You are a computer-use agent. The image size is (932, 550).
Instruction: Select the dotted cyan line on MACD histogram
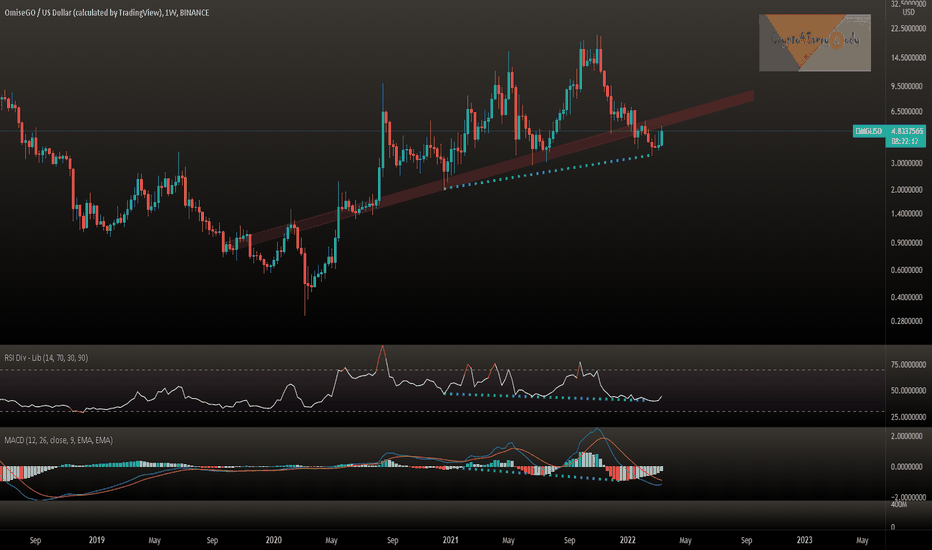pyautogui.click(x=541, y=474)
